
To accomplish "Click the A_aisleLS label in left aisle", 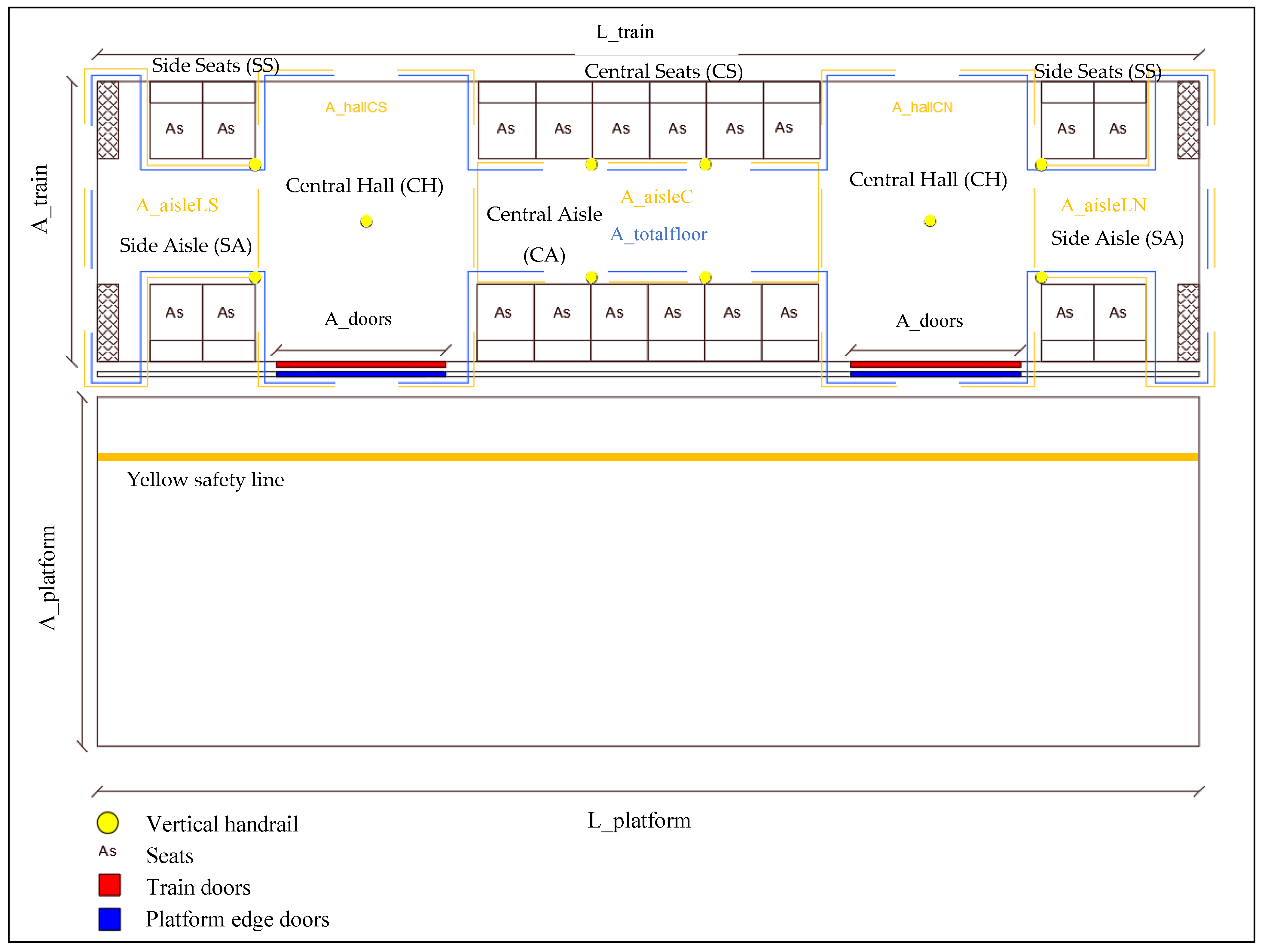I will pyautogui.click(x=177, y=205).
